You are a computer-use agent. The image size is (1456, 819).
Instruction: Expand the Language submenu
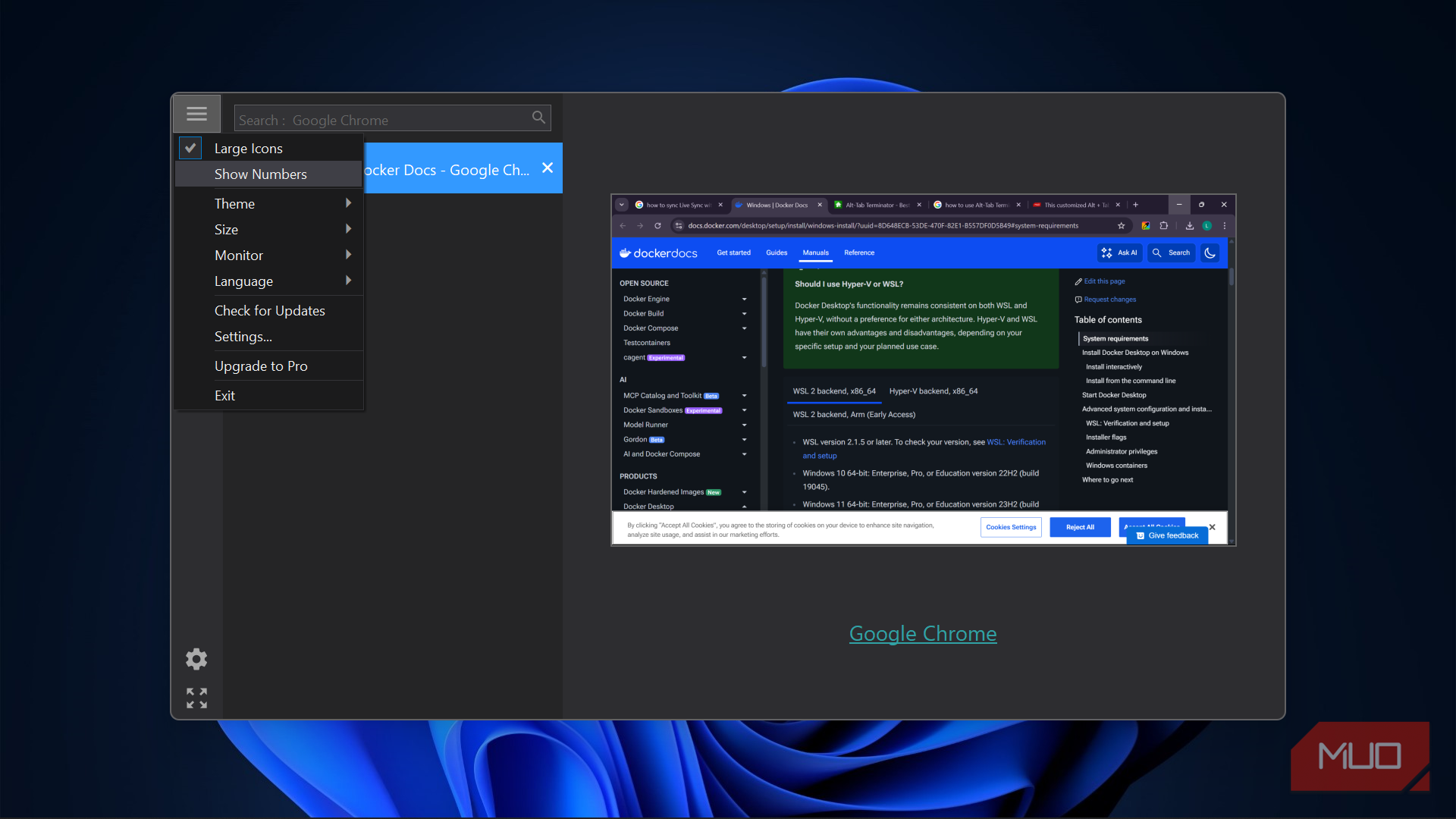[x=268, y=281]
